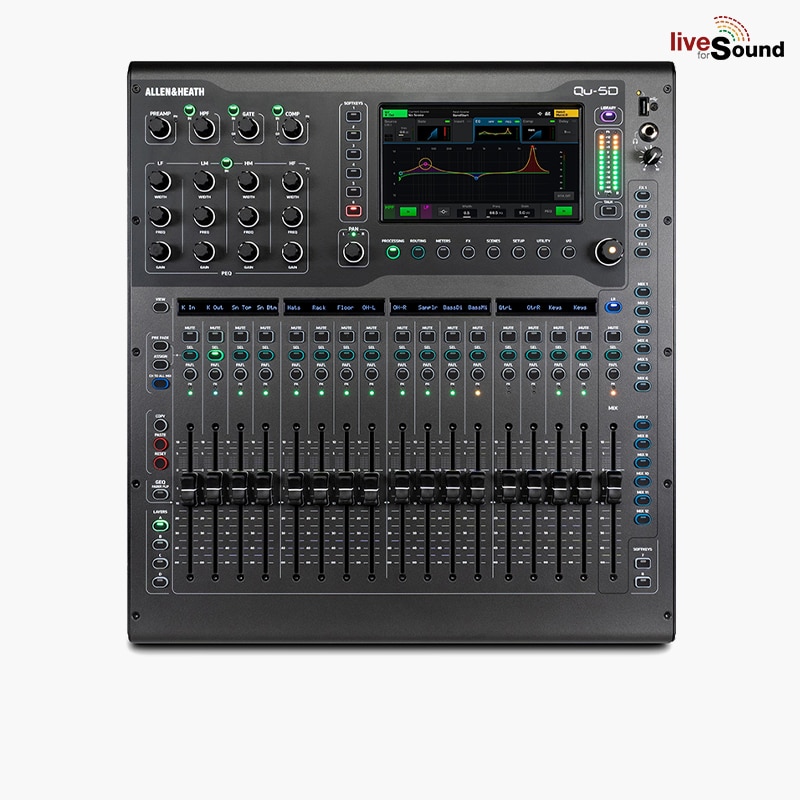Toggle the Gate In switch
This screenshot has height=800, width=800.
click(233, 110)
